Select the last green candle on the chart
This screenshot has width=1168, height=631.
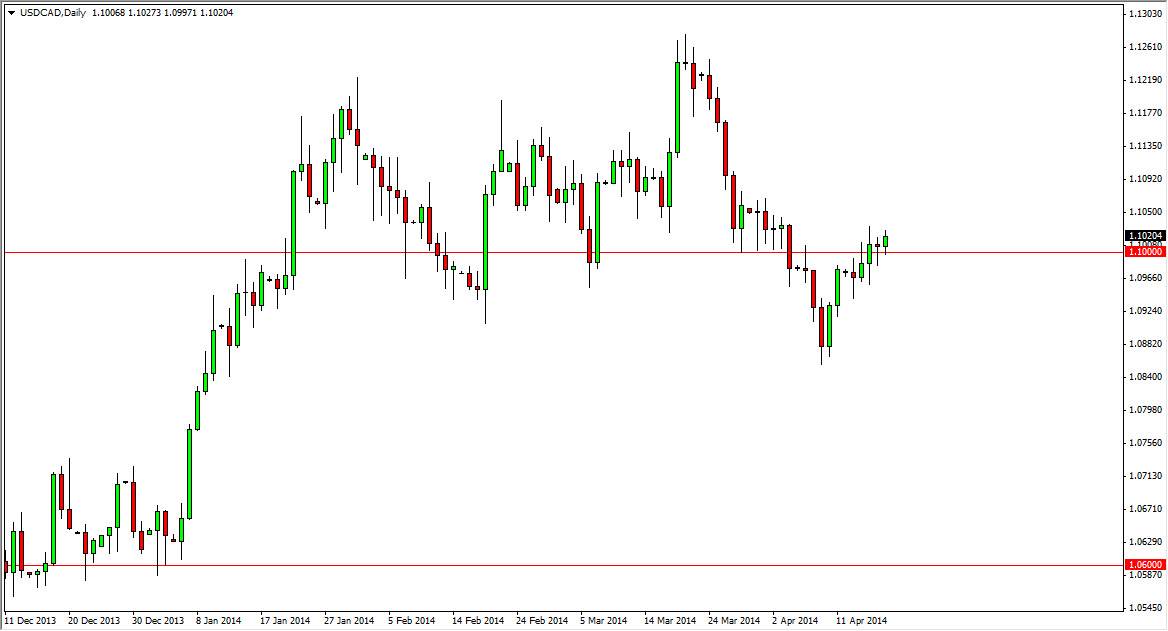click(885, 240)
